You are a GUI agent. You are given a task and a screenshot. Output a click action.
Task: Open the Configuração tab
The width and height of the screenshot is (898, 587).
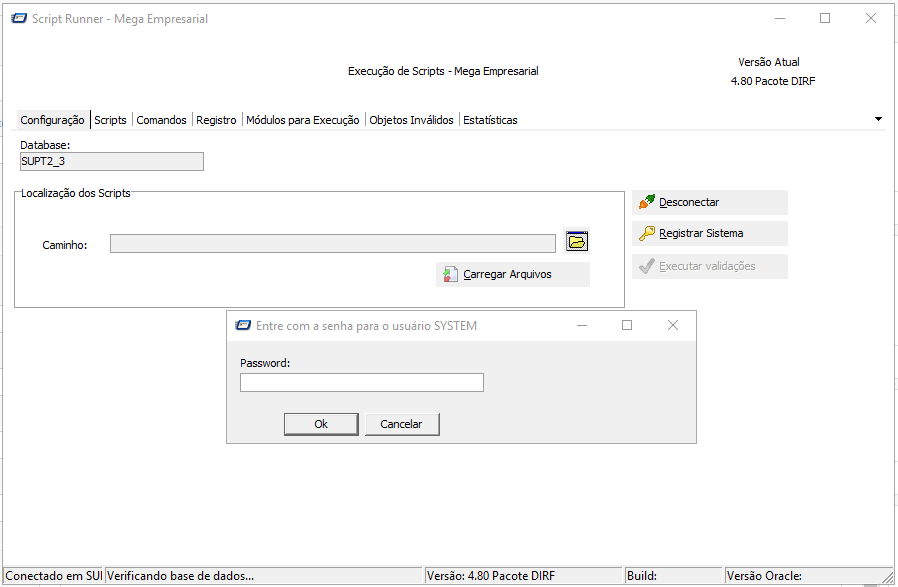[53, 120]
